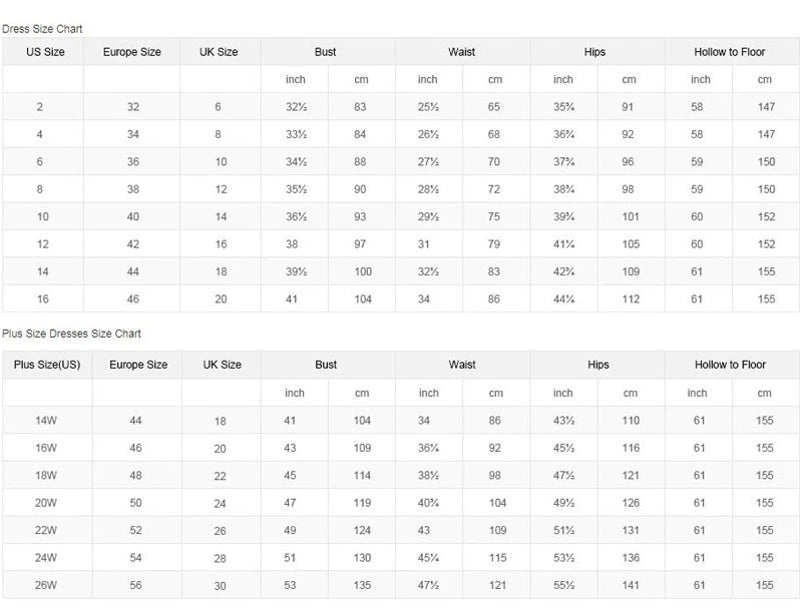Viewport: 800px width, 614px height.
Task: Click hips value 55½ for 26W
Action: pos(564,585)
